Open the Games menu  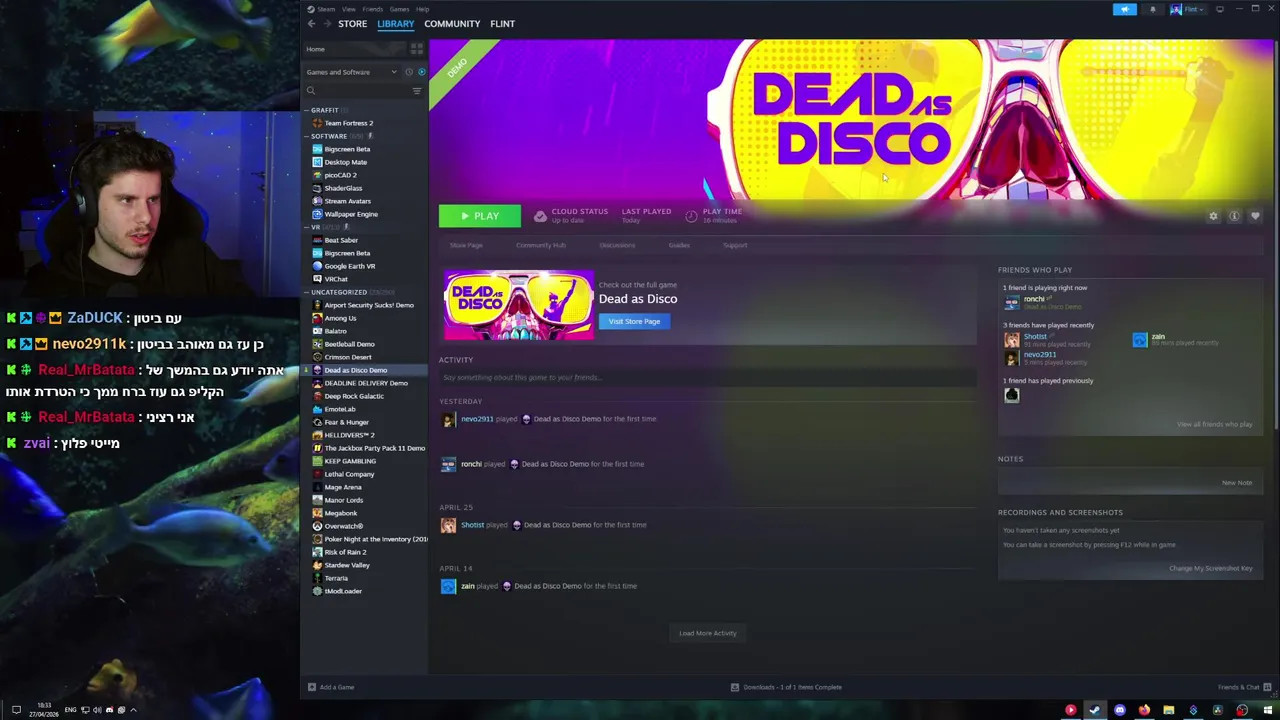pyautogui.click(x=399, y=9)
